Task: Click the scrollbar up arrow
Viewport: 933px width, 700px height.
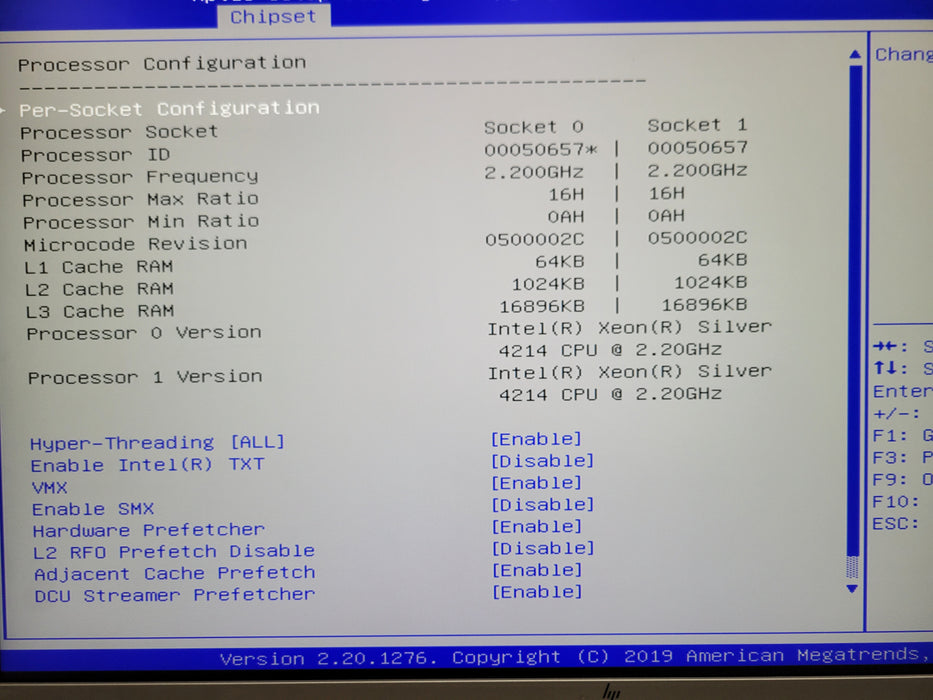Action: [855, 55]
